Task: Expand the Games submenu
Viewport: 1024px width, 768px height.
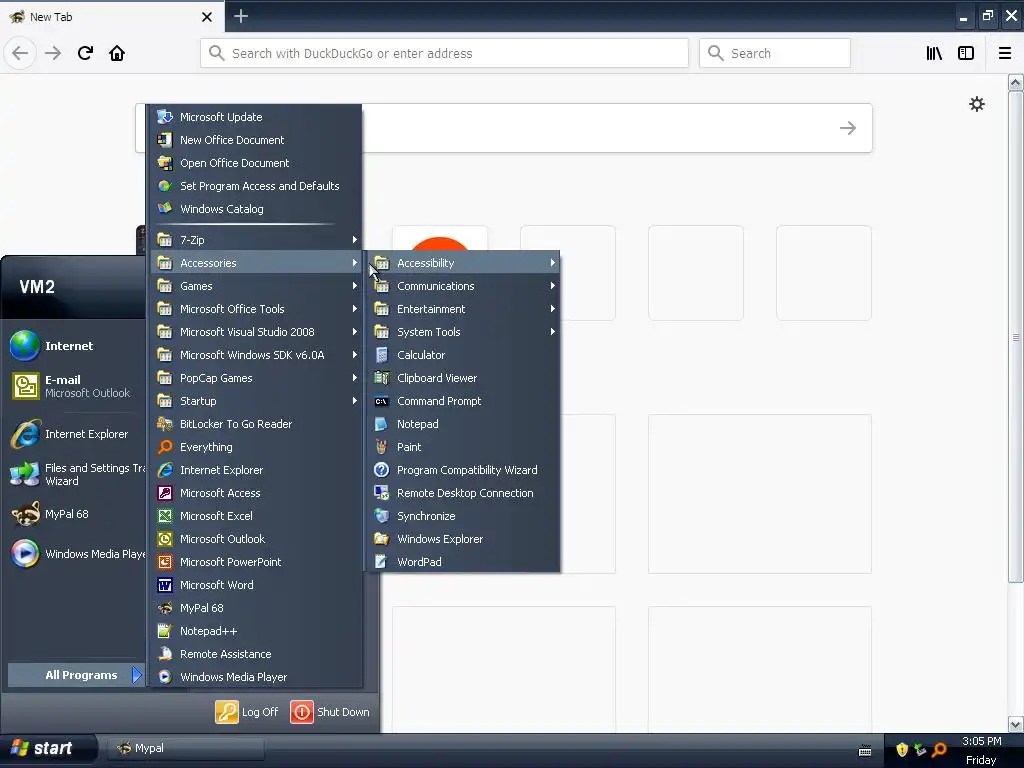Action: click(256, 286)
